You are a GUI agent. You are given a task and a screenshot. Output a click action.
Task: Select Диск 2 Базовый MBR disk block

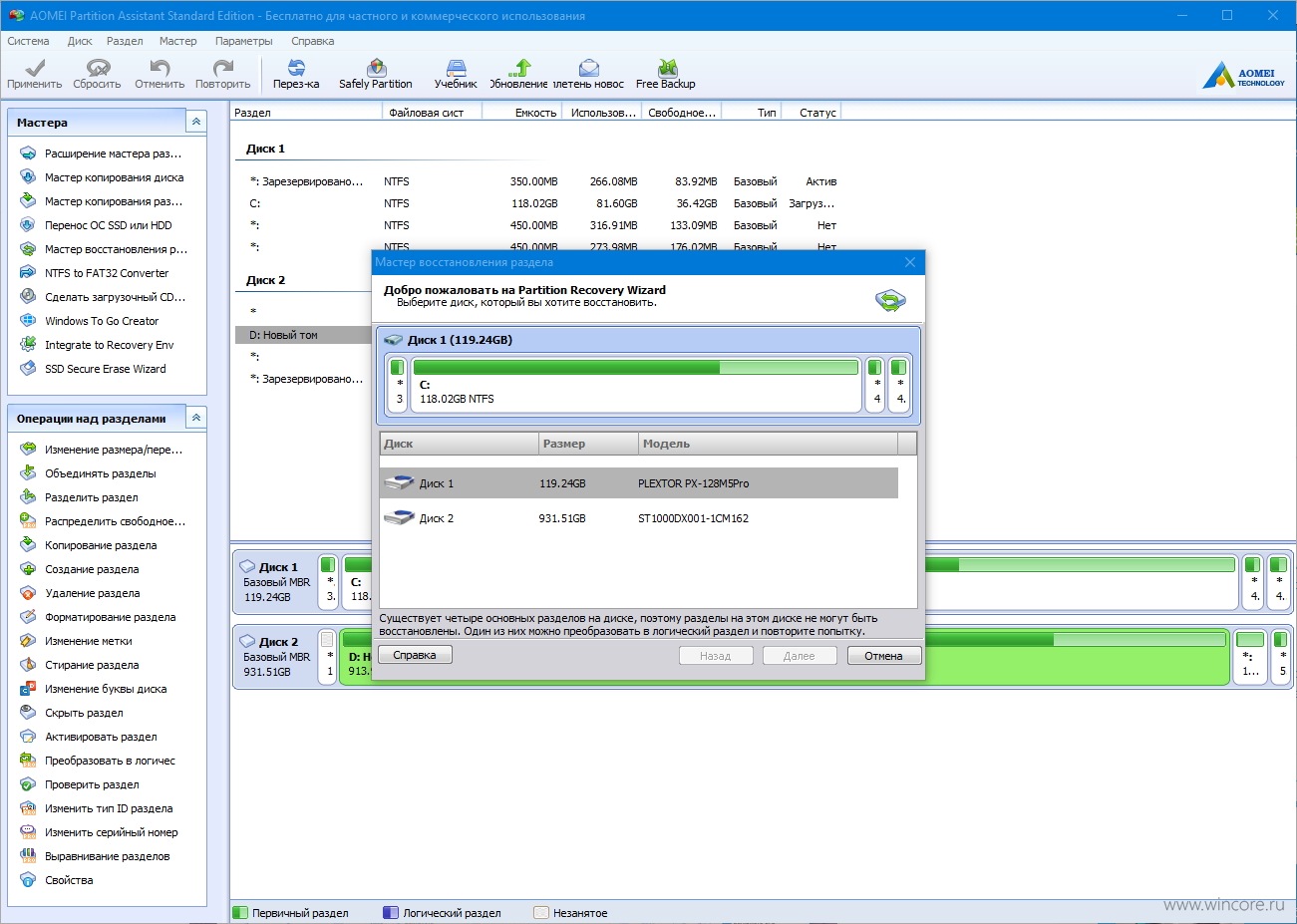pyautogui.click(x=276, y=657)
